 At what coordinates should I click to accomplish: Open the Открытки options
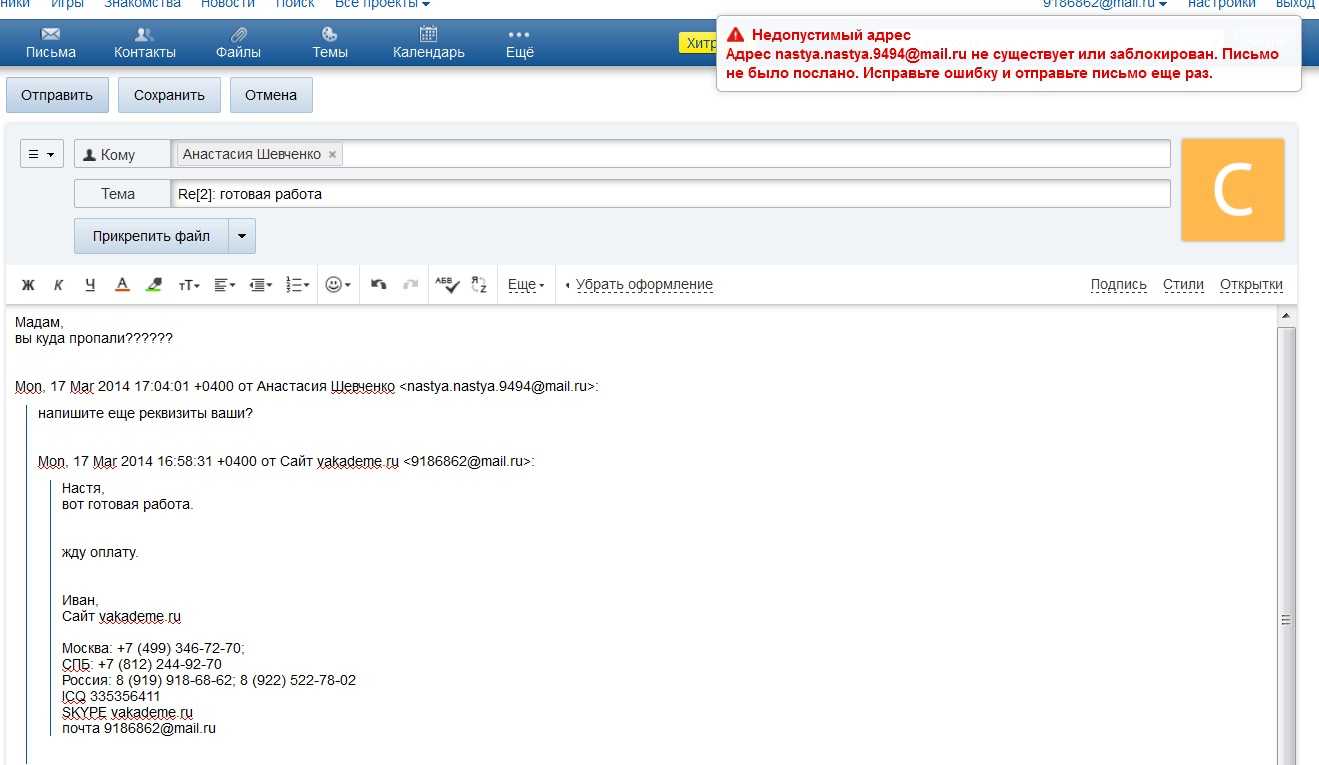[x=1251, y=285]
